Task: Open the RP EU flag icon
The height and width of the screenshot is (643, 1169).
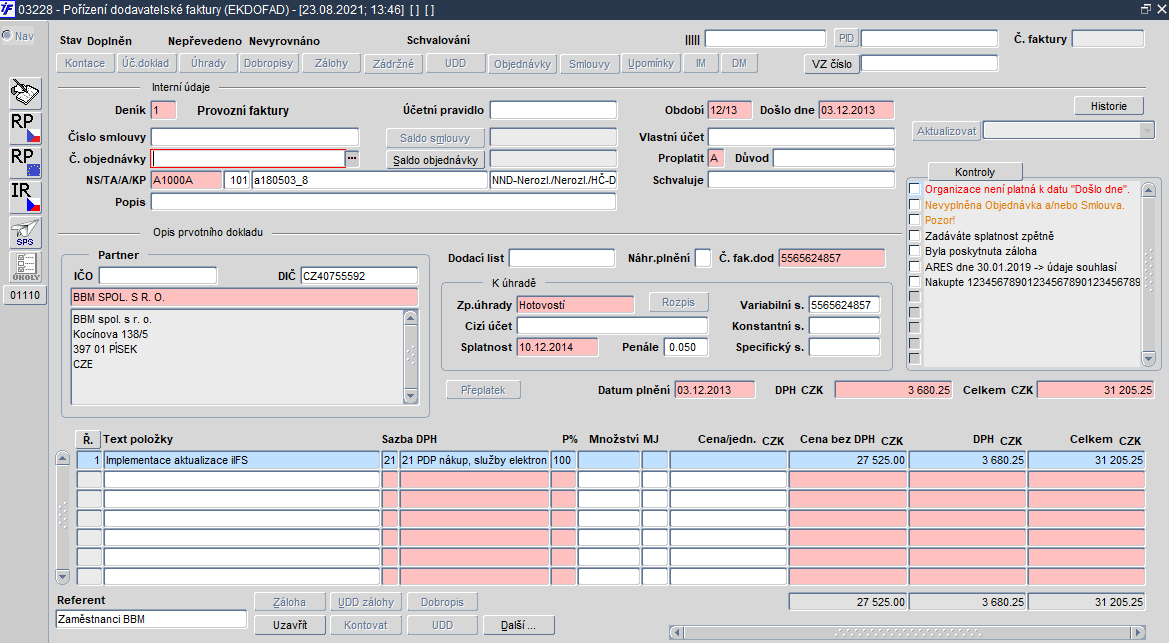Action: pyautogui.click(x=25, y=163)
